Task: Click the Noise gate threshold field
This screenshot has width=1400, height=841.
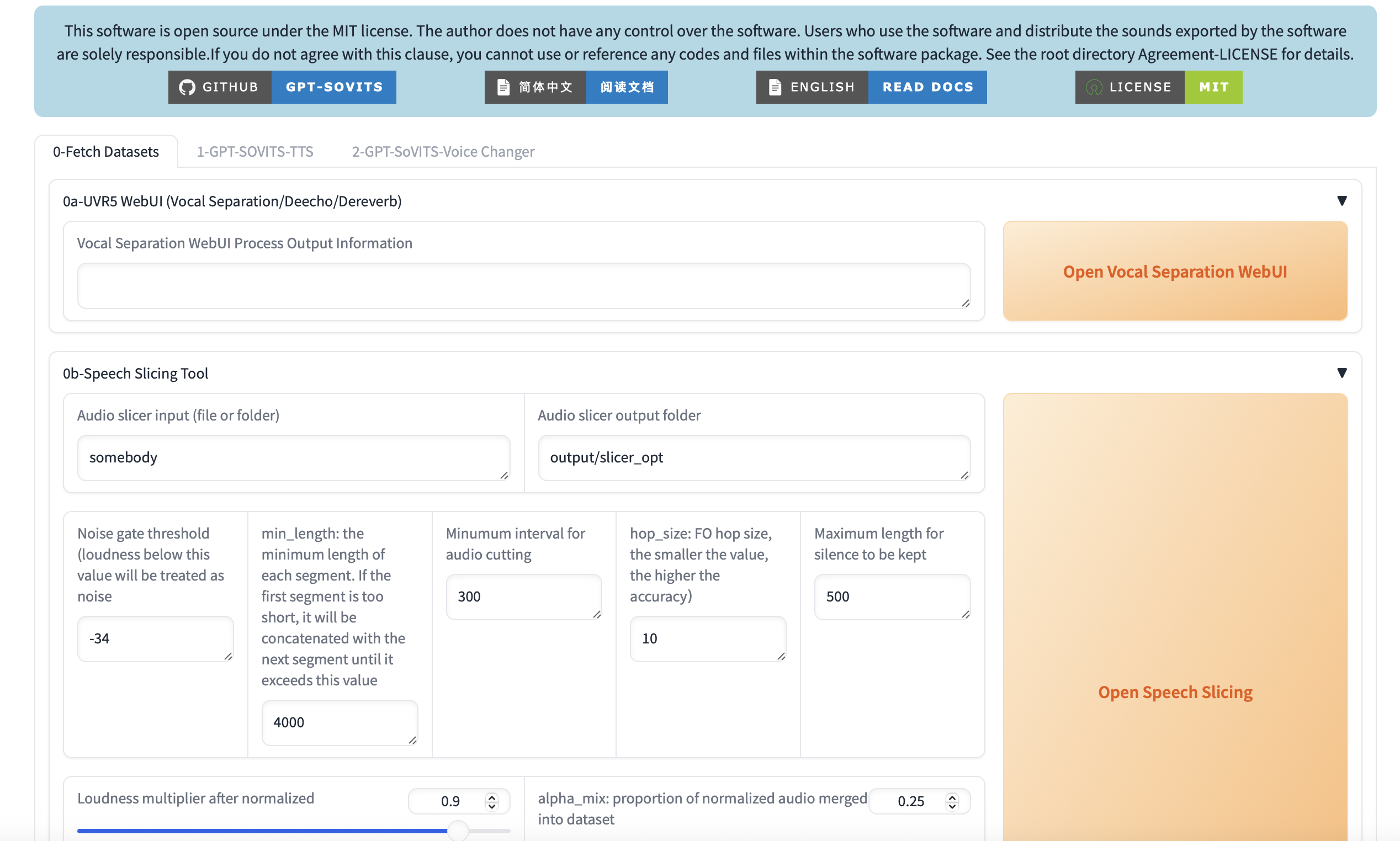Action: pos(155,638)
